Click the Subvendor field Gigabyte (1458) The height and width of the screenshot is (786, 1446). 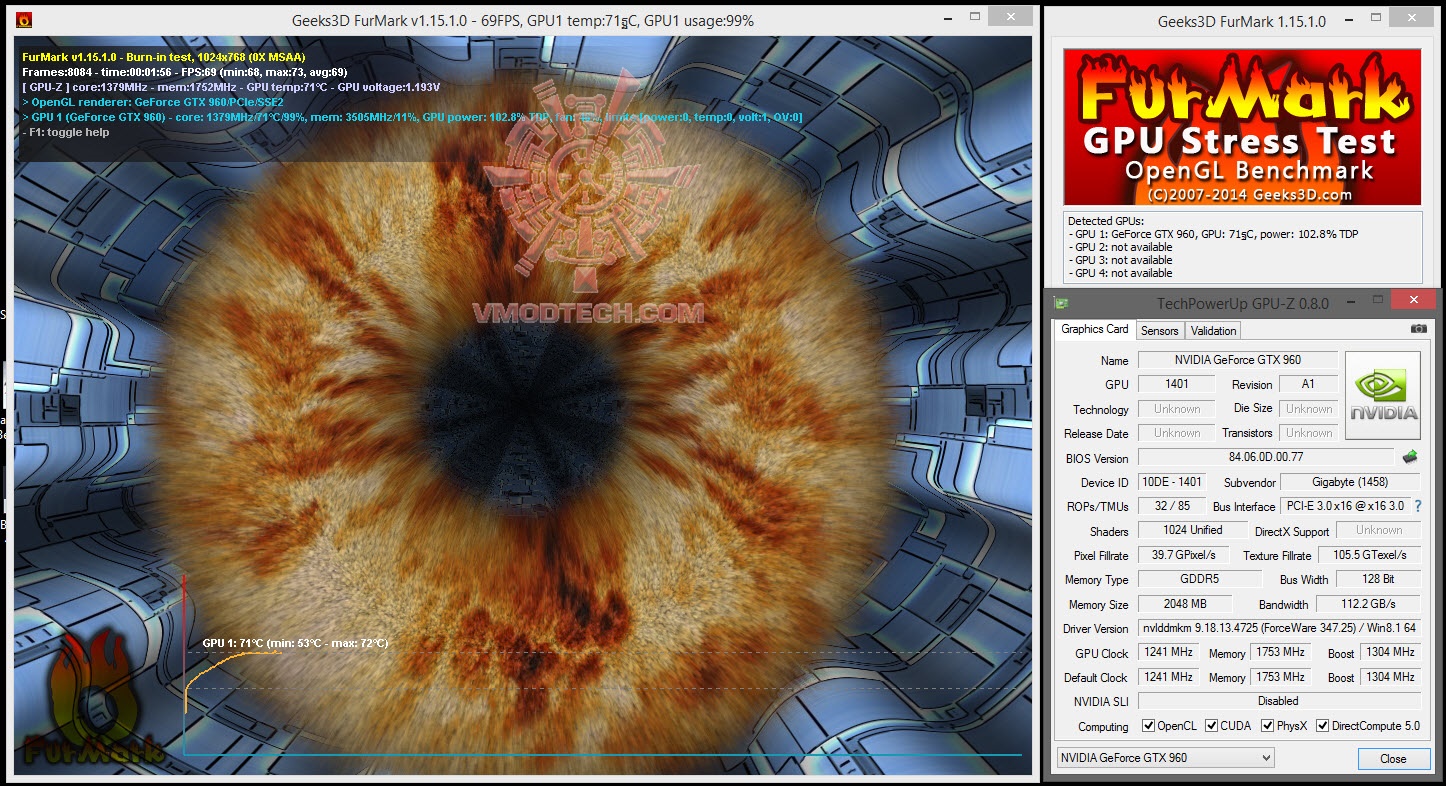tap(1350, 482)
